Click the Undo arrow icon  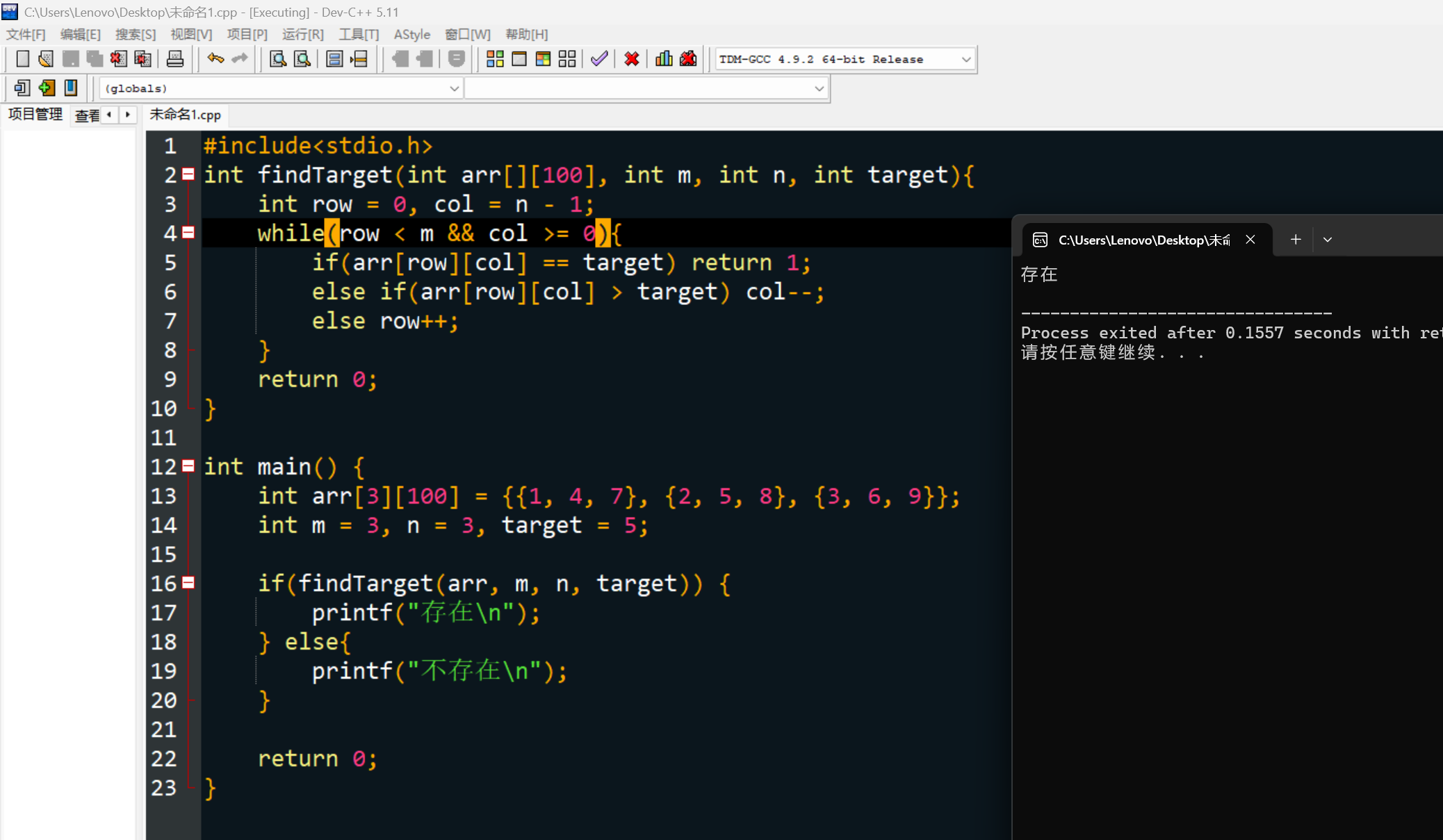[x=215, y=59]
